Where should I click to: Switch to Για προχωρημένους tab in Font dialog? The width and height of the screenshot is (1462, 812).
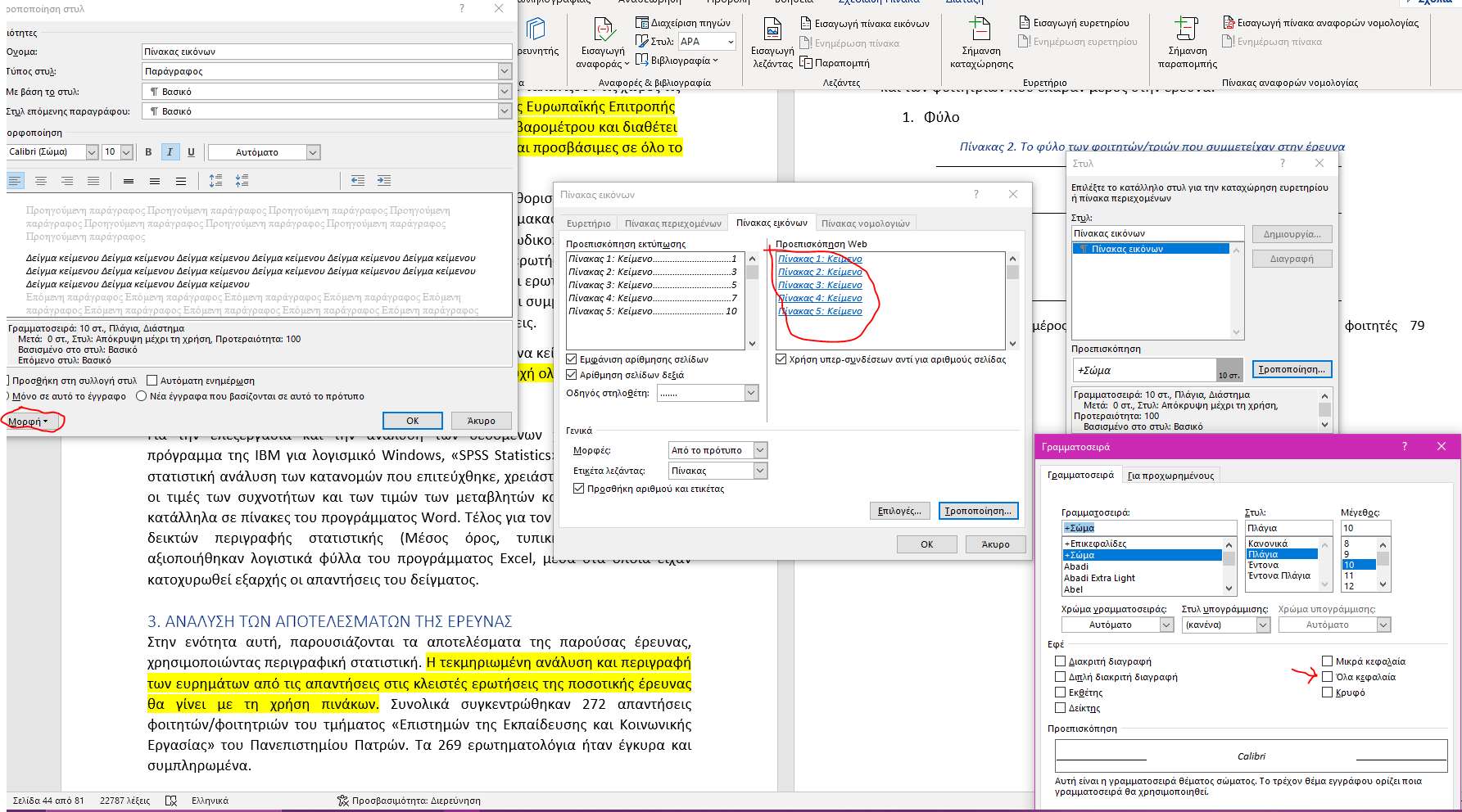(1170, 476)
